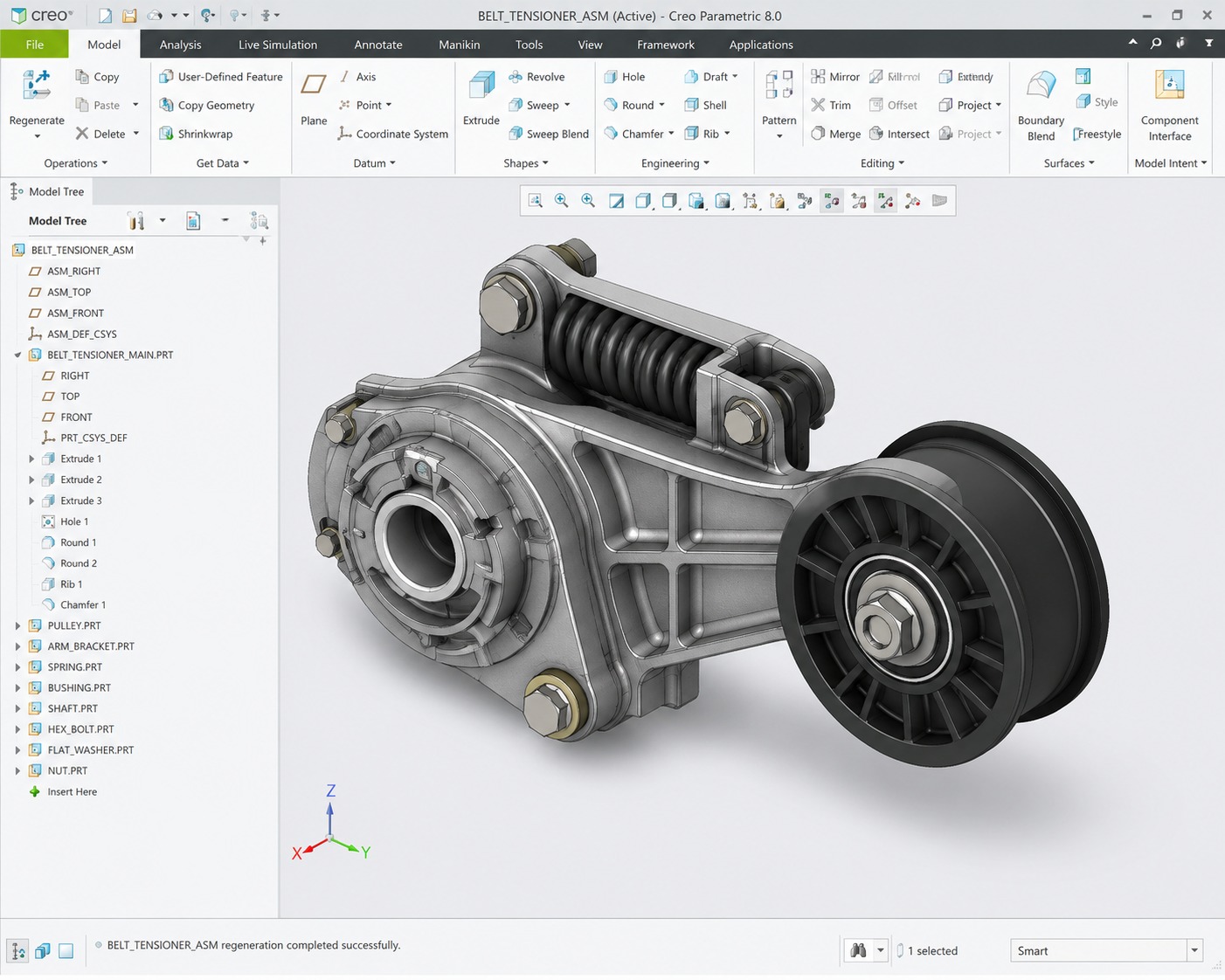1225x980 pixels.
Task: Add a datum Axis
Action: pos(357,77)
